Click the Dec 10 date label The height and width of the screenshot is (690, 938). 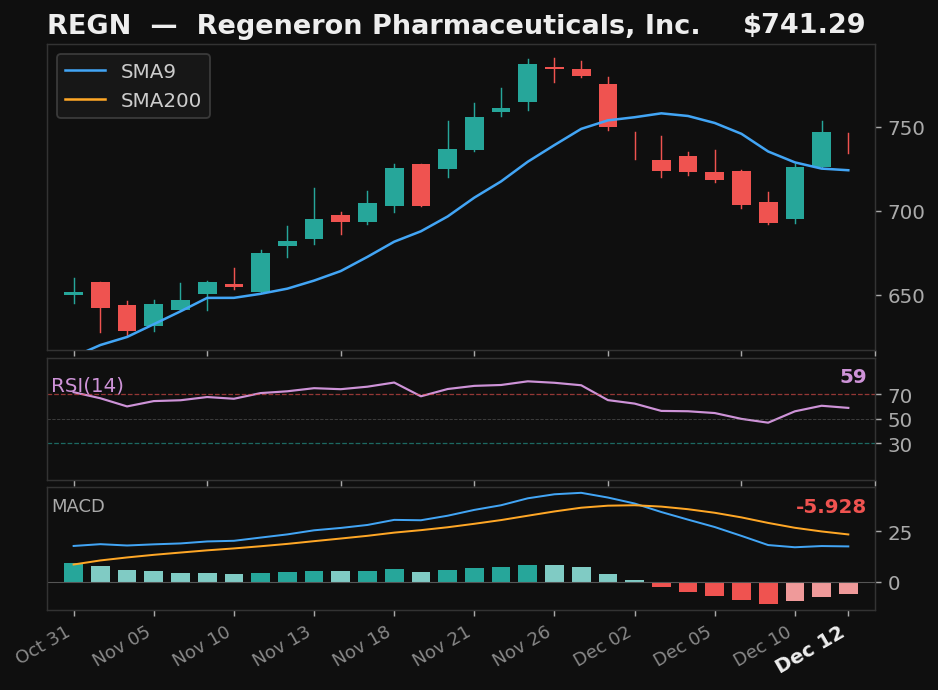pos(763,646)
